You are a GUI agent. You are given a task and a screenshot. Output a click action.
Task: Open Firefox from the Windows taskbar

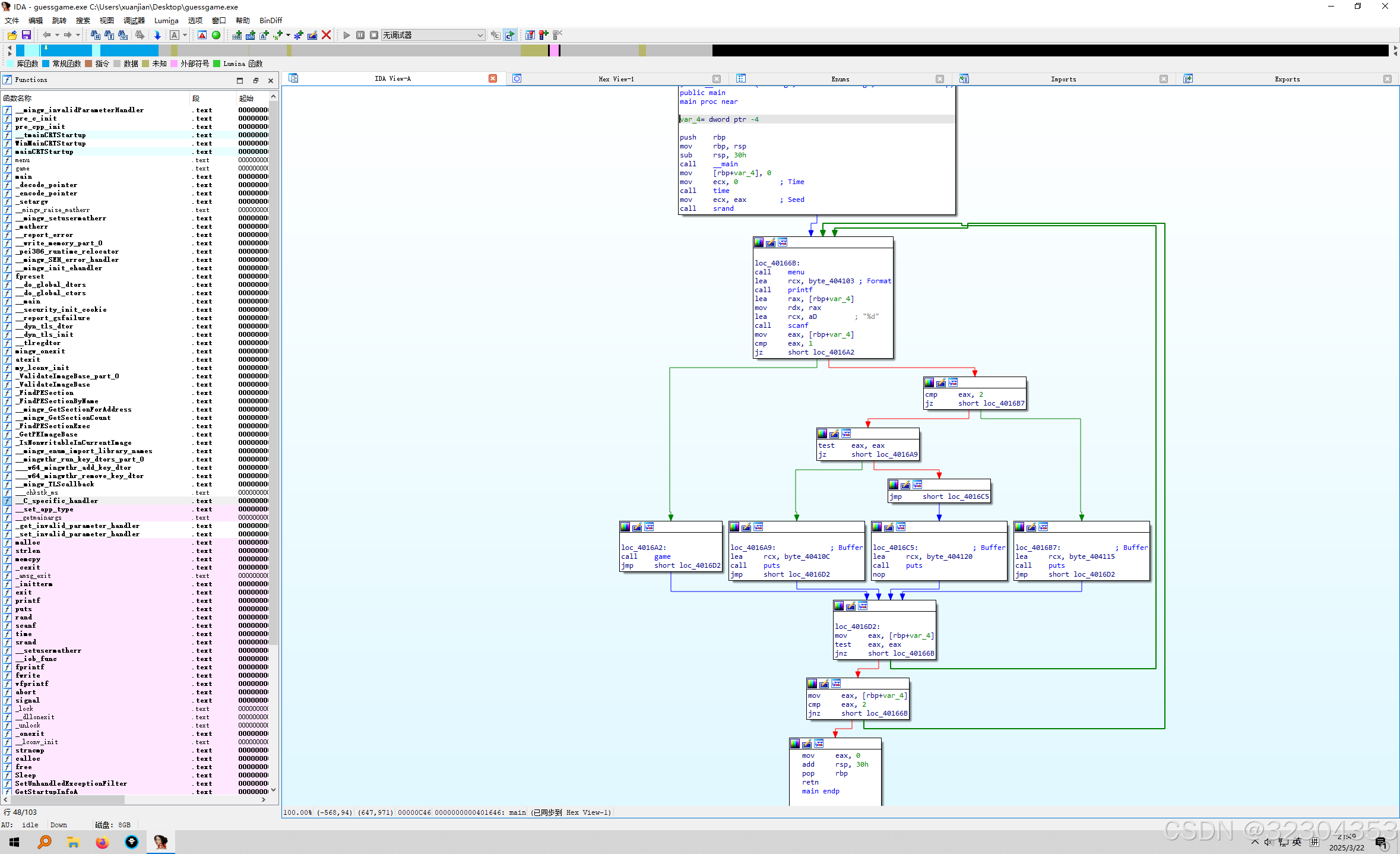click(x=102, y=842)
